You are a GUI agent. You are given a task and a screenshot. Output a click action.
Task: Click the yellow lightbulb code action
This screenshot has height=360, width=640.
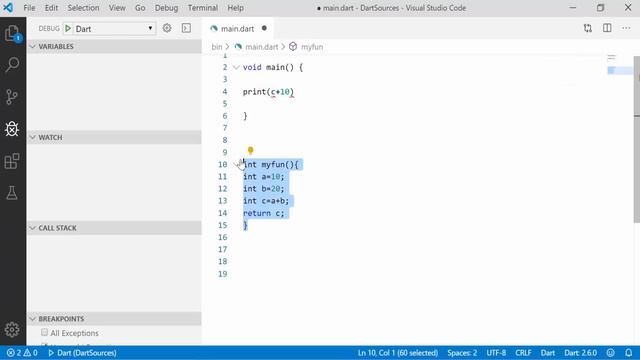(x=250, y=151)
